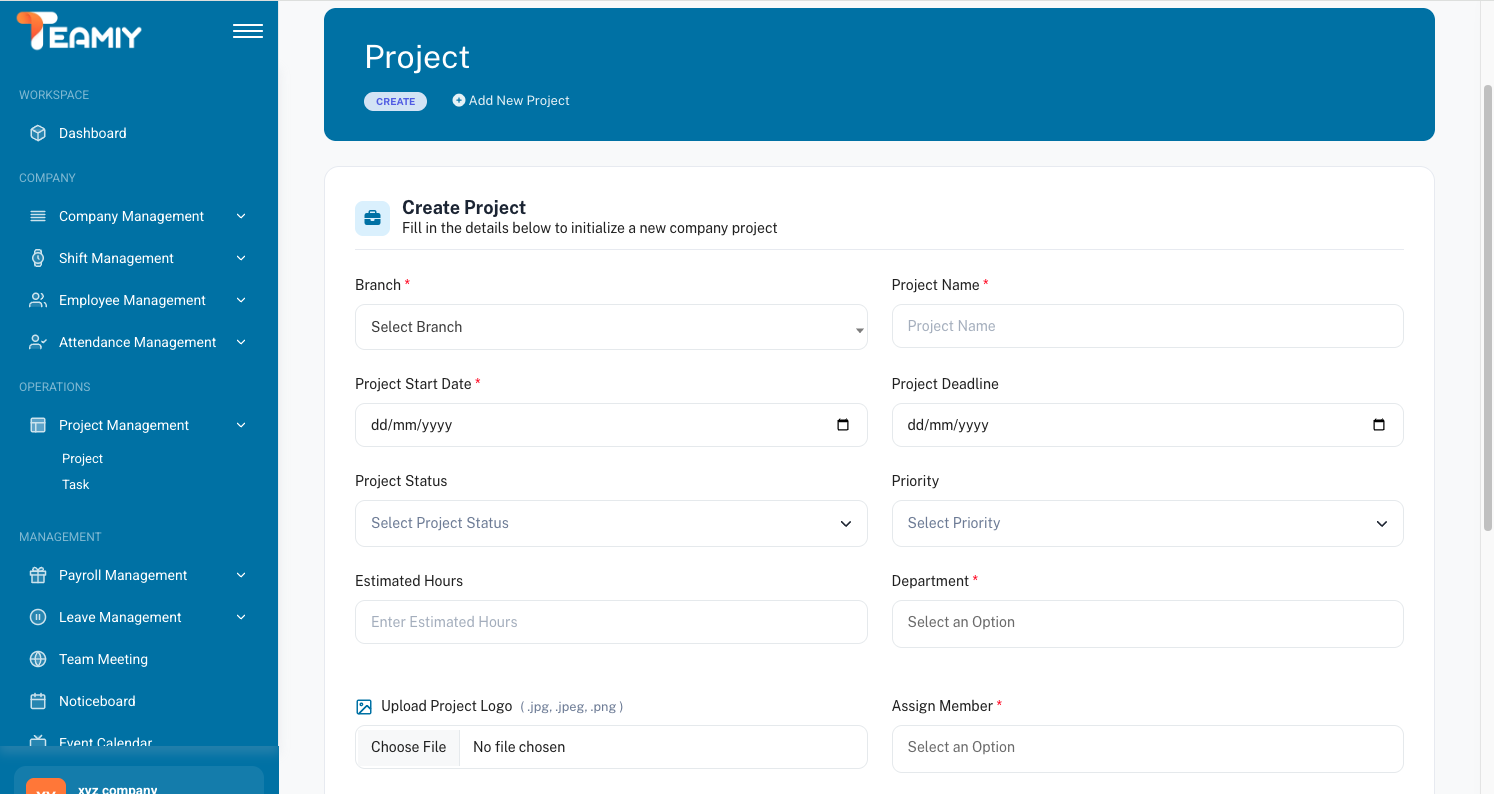This screenshot has height=794, width=1494.
Task: Open calendar picker for Project Deadline
Action: point(1378,425)
